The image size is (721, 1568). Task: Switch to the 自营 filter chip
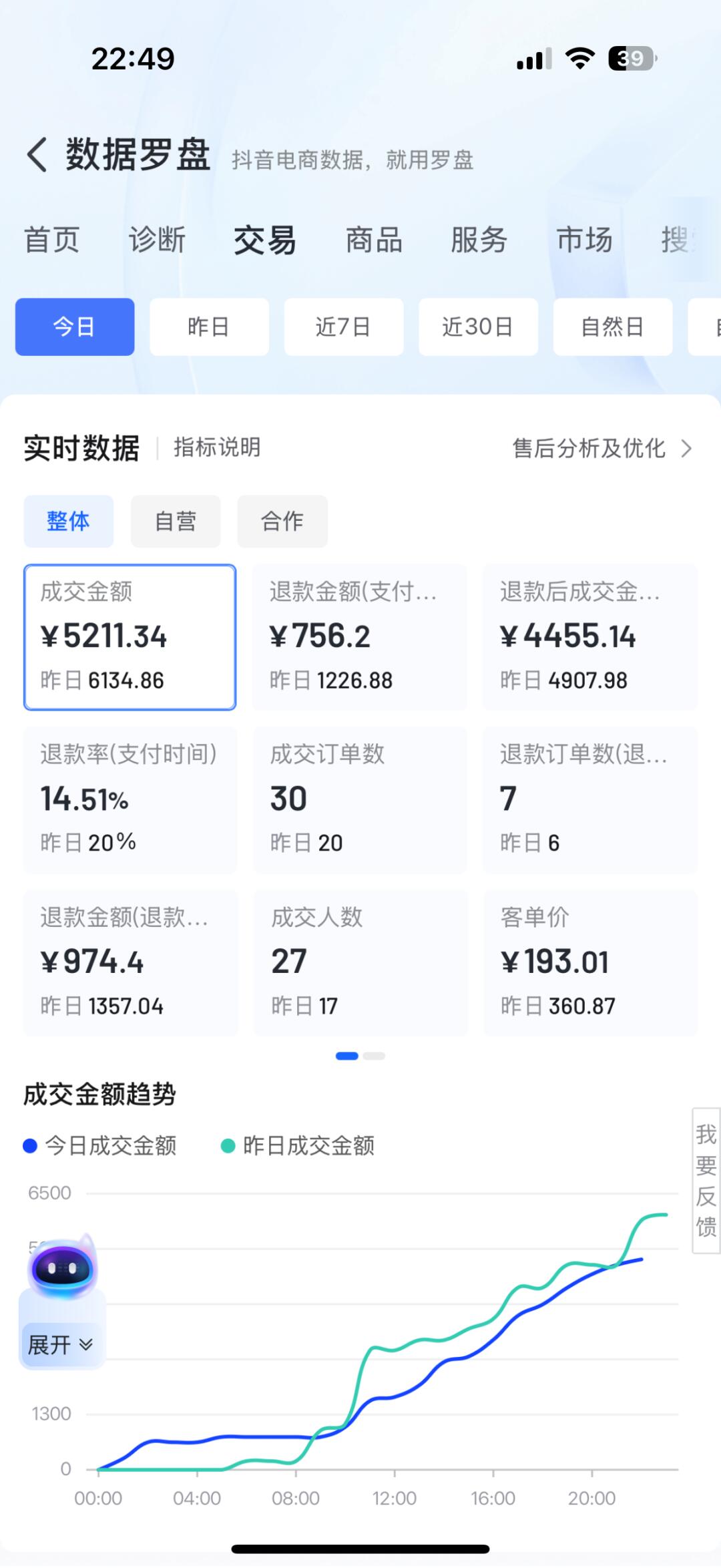(x=176, y=521)
